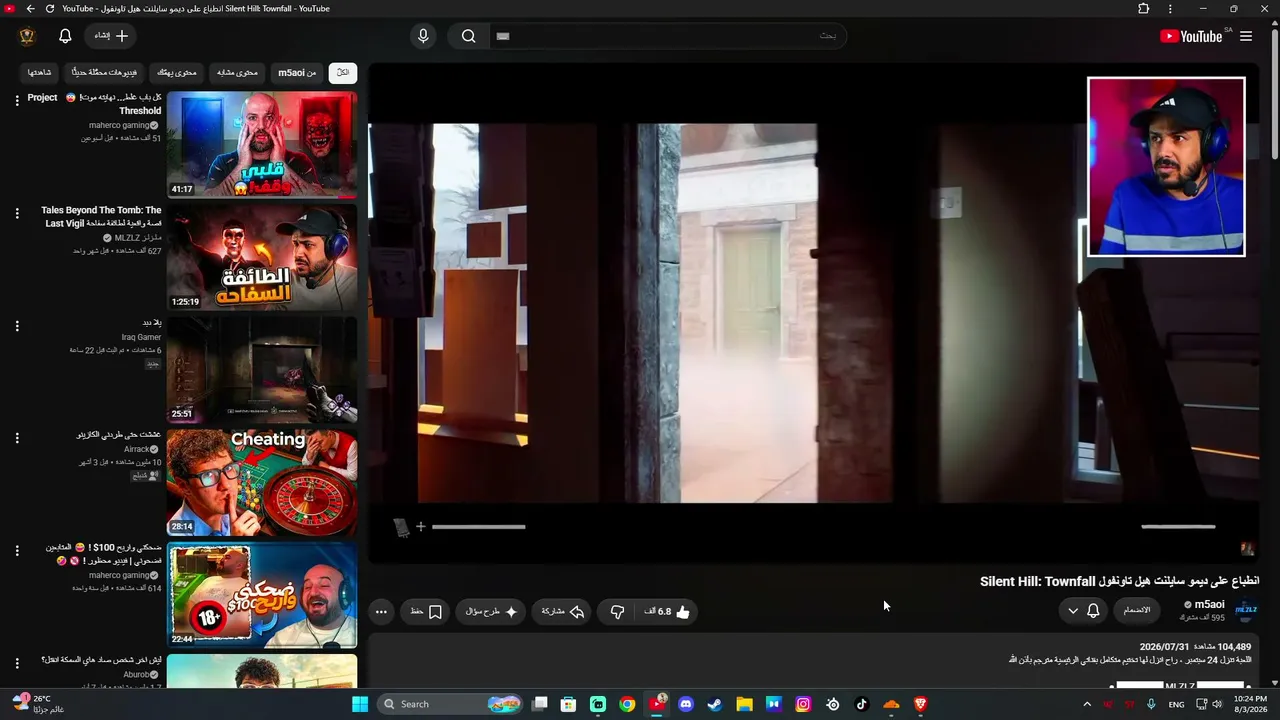Visit the Airrack channel link

(137, 450)
